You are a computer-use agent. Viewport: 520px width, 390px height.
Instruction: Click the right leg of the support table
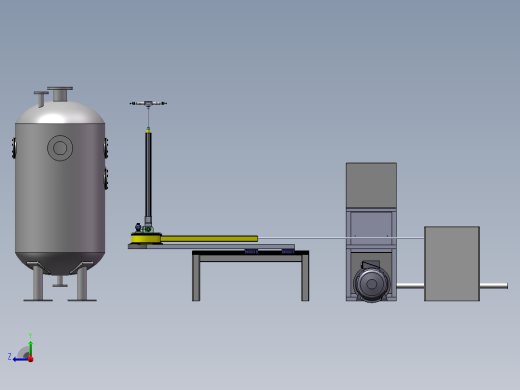click(x=305, y=278)
